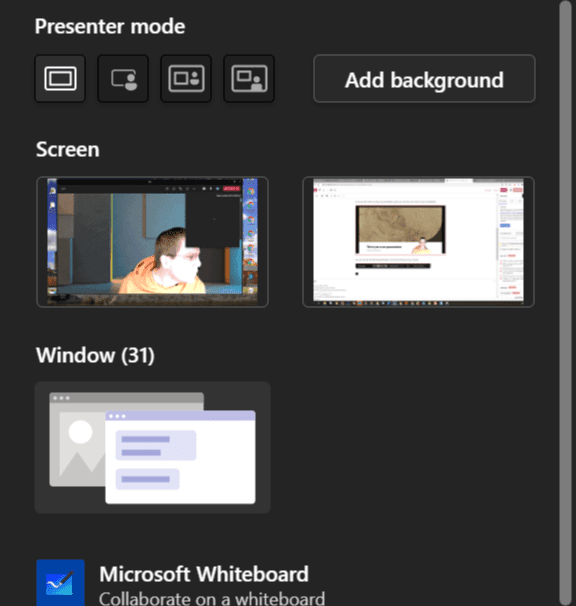Select the content only presenter mode icon
This screenshot has height=606, width=576.
60,78
